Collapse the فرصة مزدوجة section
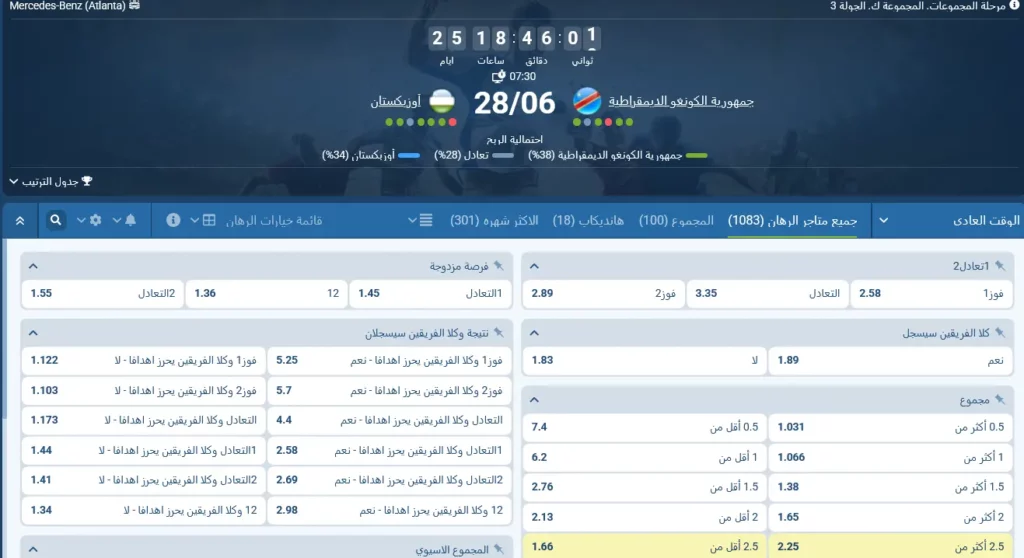 coord(33,266)
